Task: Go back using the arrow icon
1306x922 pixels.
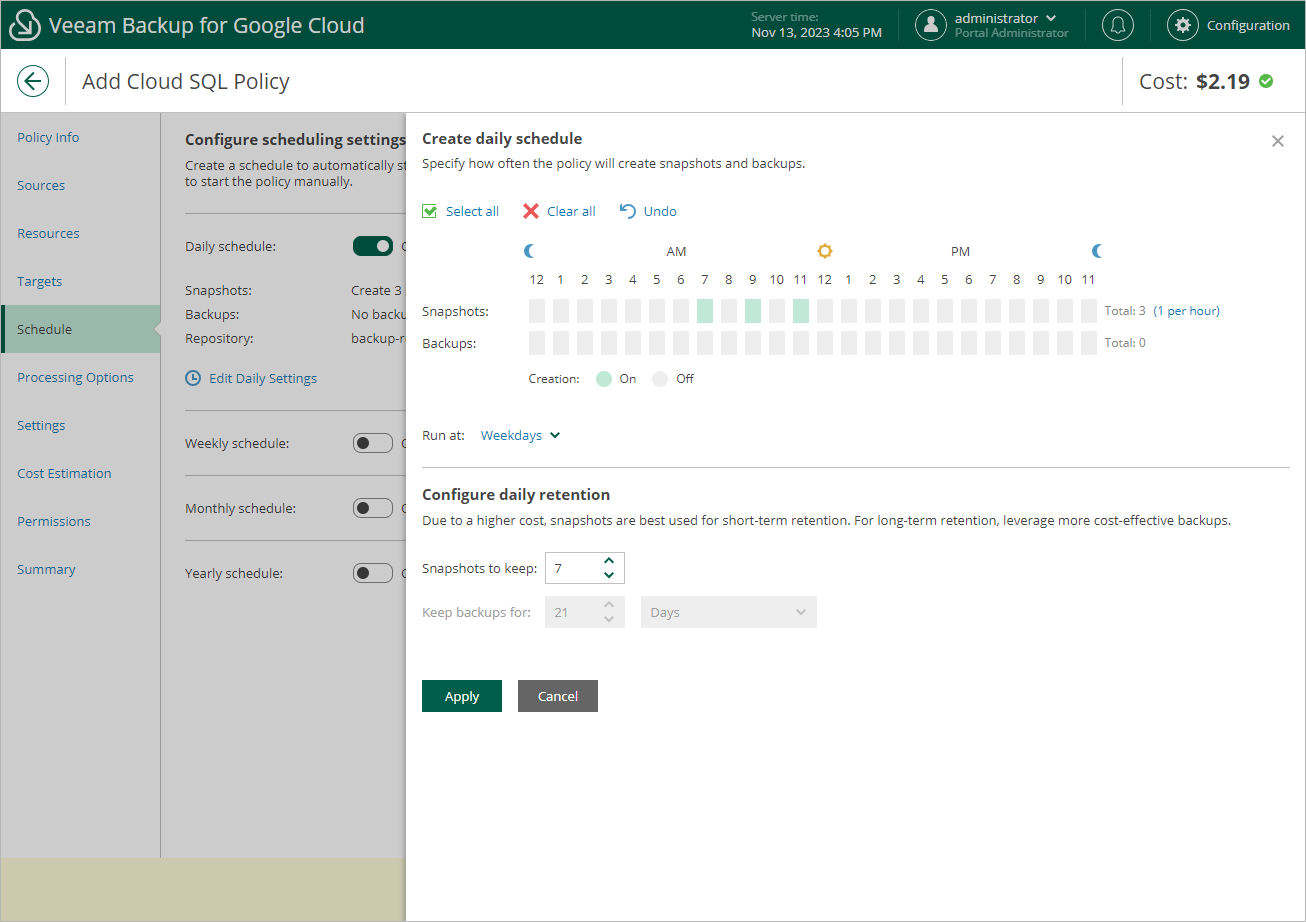Action: point(33,81)
